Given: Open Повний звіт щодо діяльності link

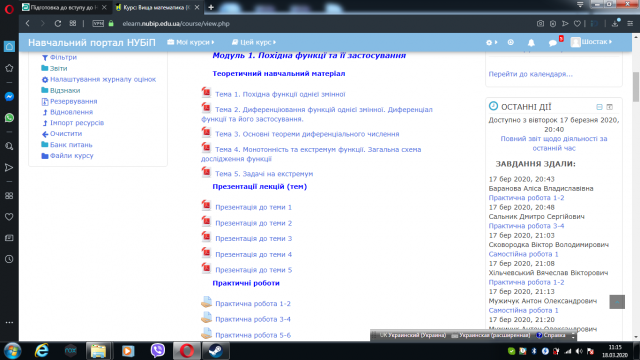Looking at the screenshot, I should 554,143.
